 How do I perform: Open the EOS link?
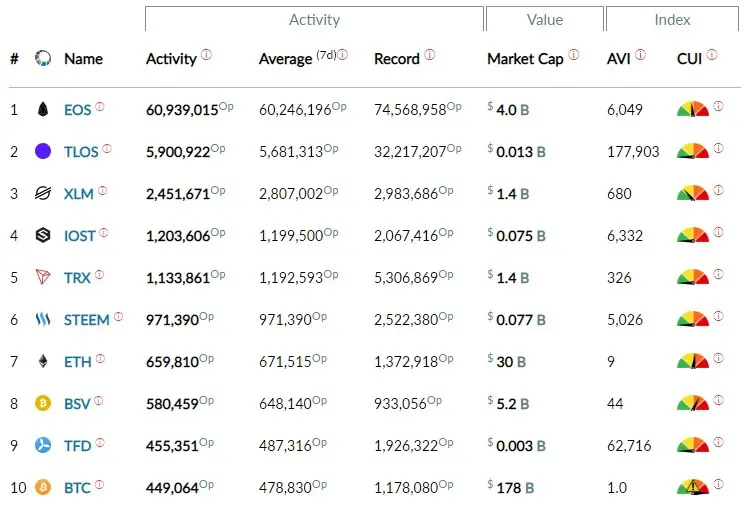pos(77,110)
